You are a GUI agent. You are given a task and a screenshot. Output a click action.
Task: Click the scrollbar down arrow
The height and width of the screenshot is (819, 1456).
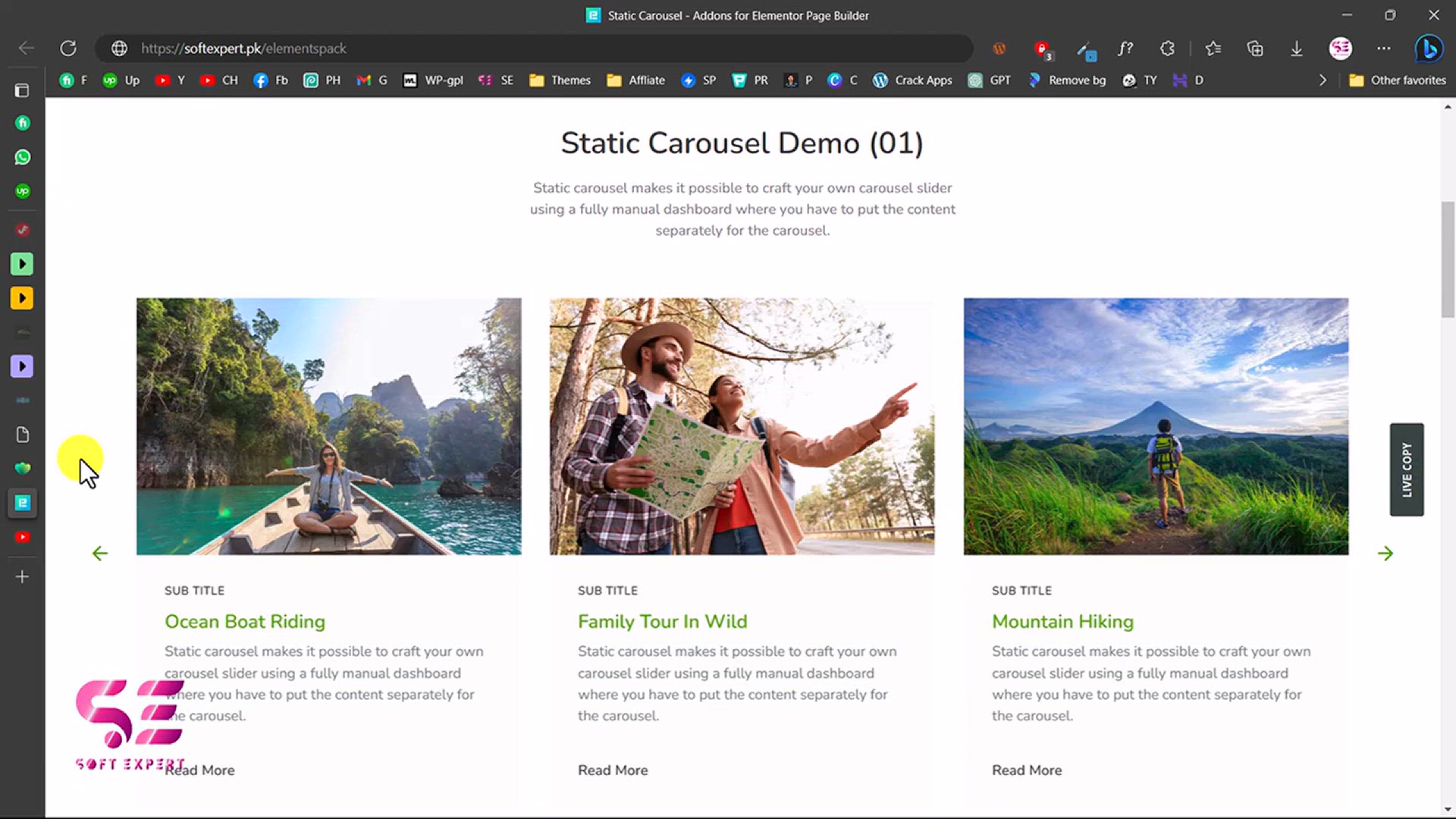1448,809
